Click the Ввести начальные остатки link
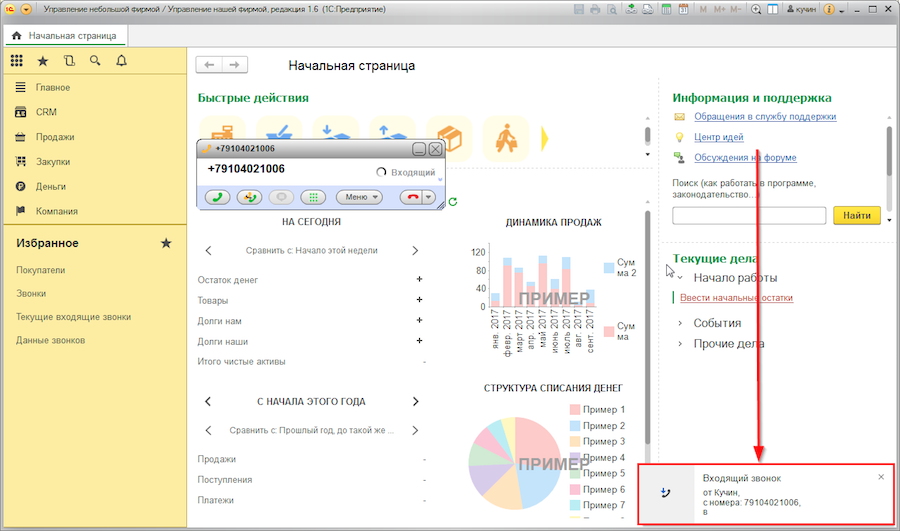This screenshot has width=900, height=531. click(736, 298)
